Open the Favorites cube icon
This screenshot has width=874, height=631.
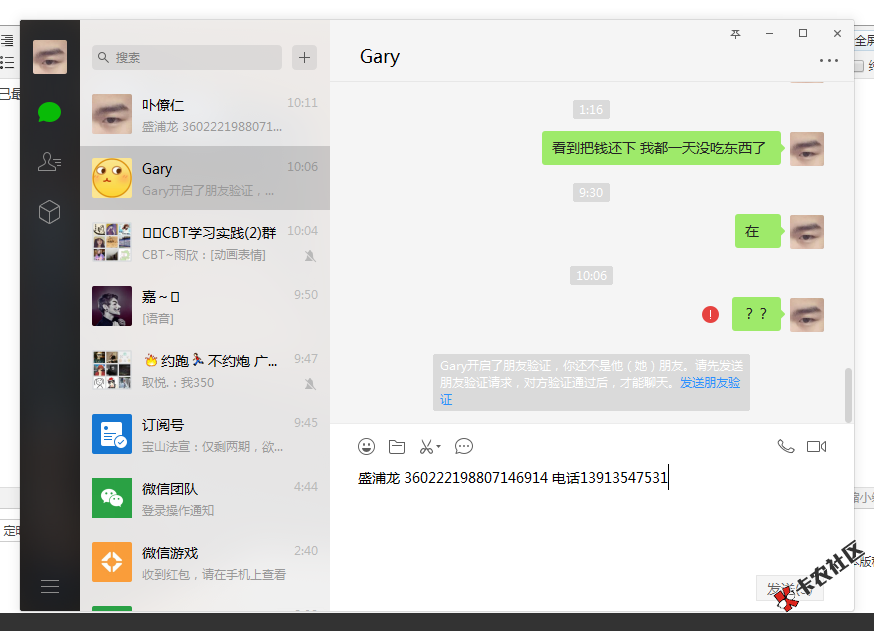pos(49,212)
